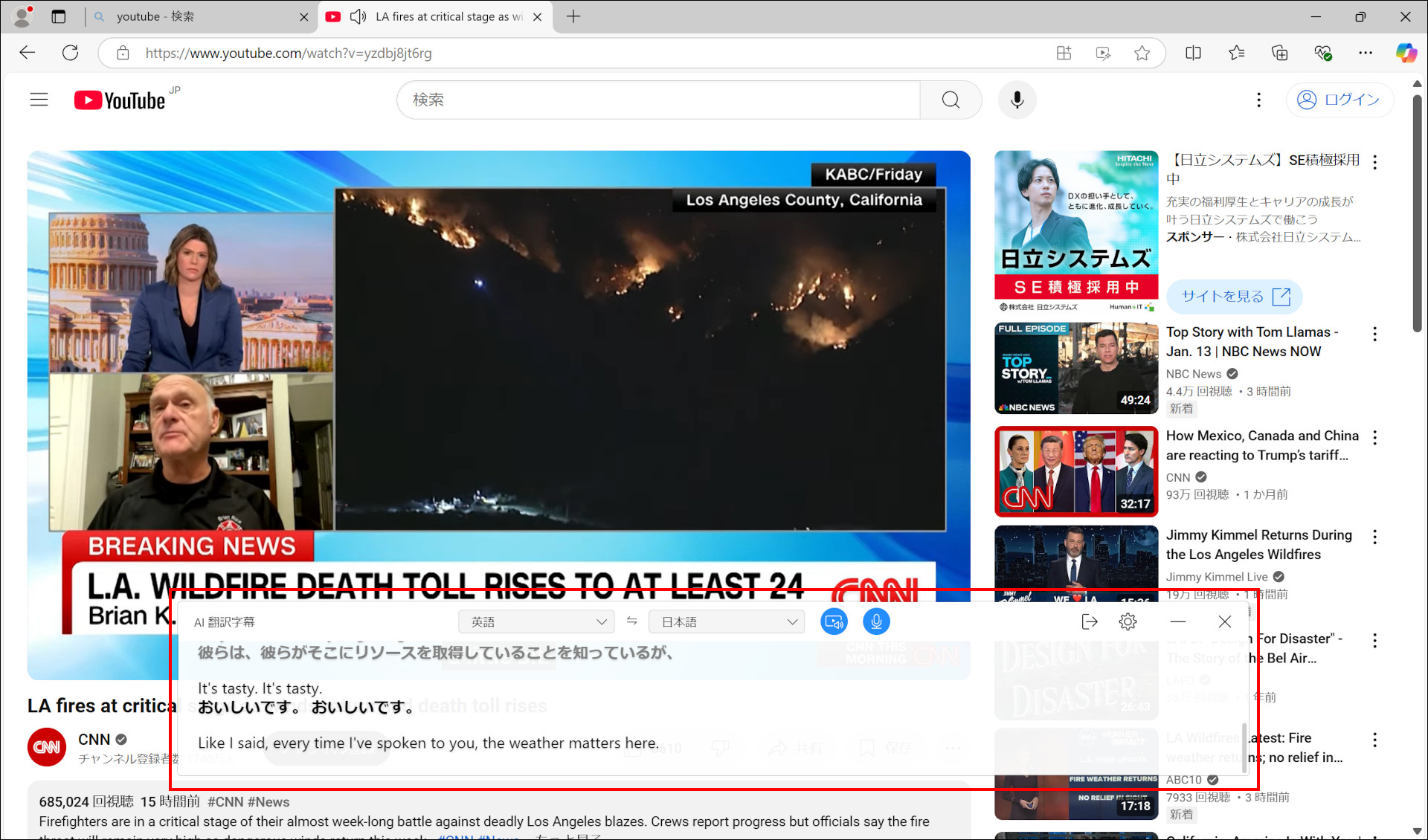Open a new browser tab
This screenshot has width=1428, height=840.
point(573,16)
